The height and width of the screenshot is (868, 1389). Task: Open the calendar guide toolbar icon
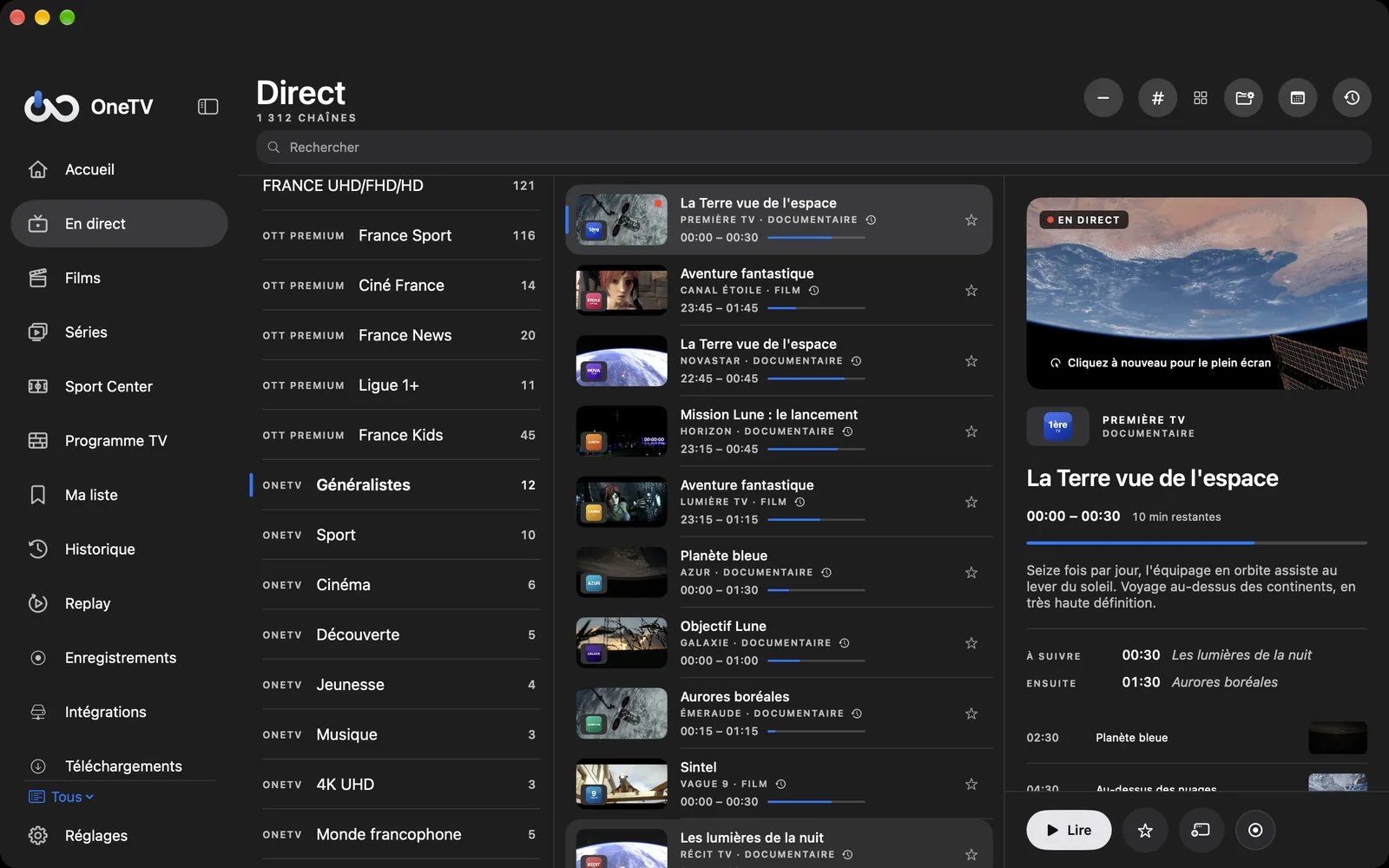click(x=1298, y=98)
